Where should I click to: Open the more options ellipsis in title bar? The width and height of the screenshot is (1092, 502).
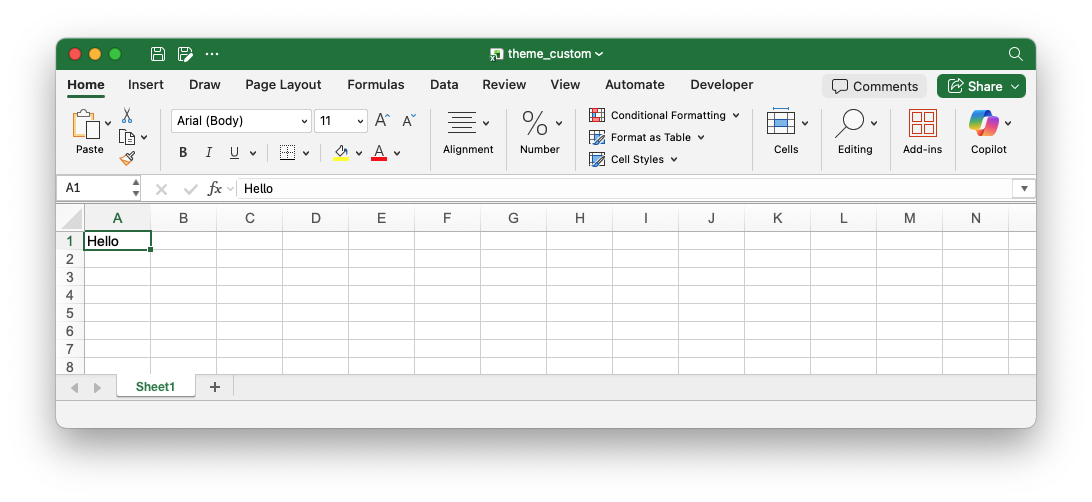click(212, 54)
